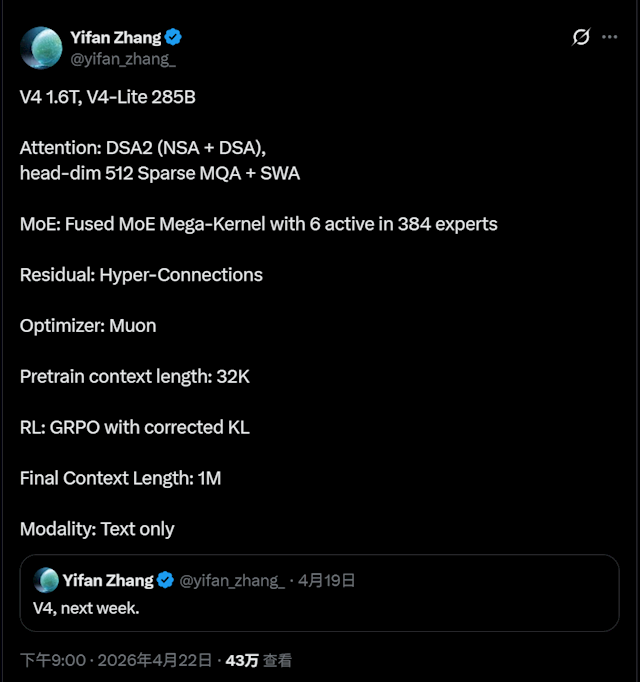Click the 'Modality: Text only' line
This screenshot has height=682, width=640.
click(x=97, y=529)
